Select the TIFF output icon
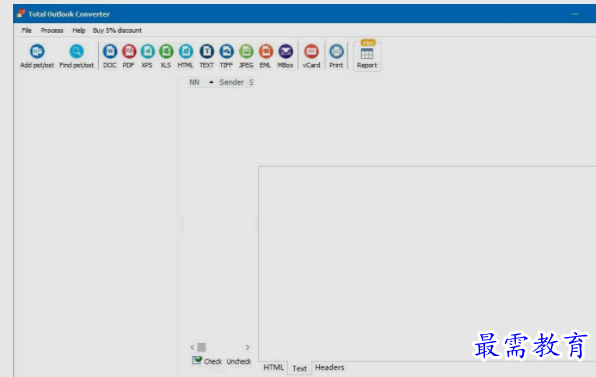Image resolution: width=596 pixels, height=377 pixels. tap(226, 56)
